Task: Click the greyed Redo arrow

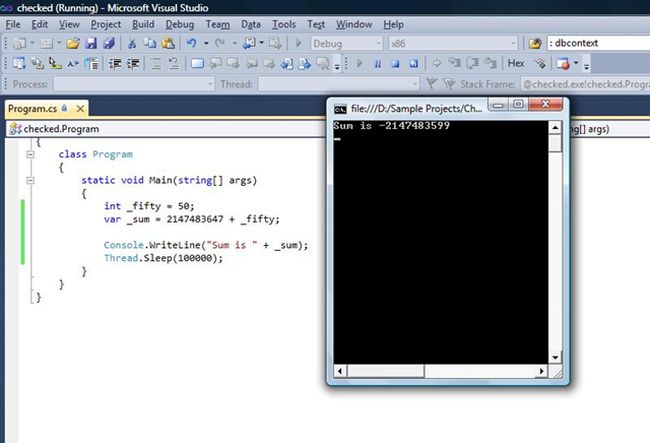Action: click(220, 43)
